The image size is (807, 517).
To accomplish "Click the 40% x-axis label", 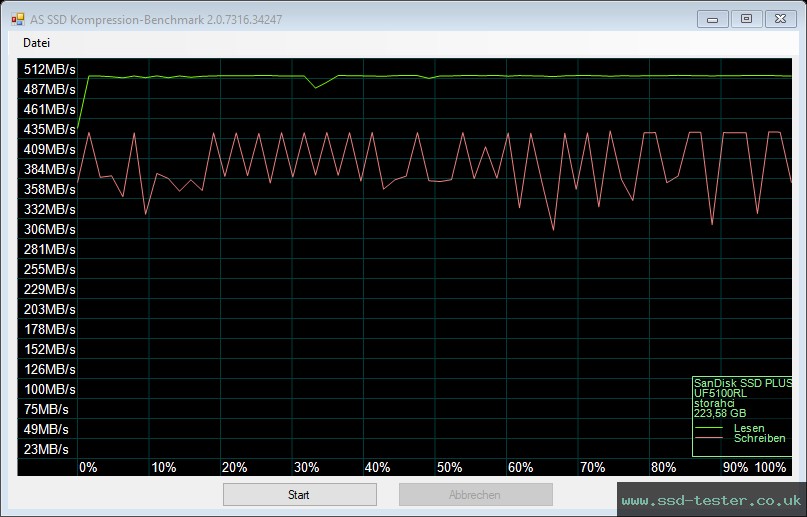I will (378, 468).
